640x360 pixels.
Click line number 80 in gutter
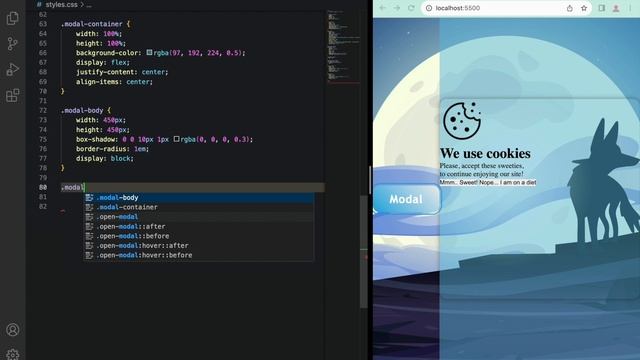pyautogui.click(x=43, y=187)
